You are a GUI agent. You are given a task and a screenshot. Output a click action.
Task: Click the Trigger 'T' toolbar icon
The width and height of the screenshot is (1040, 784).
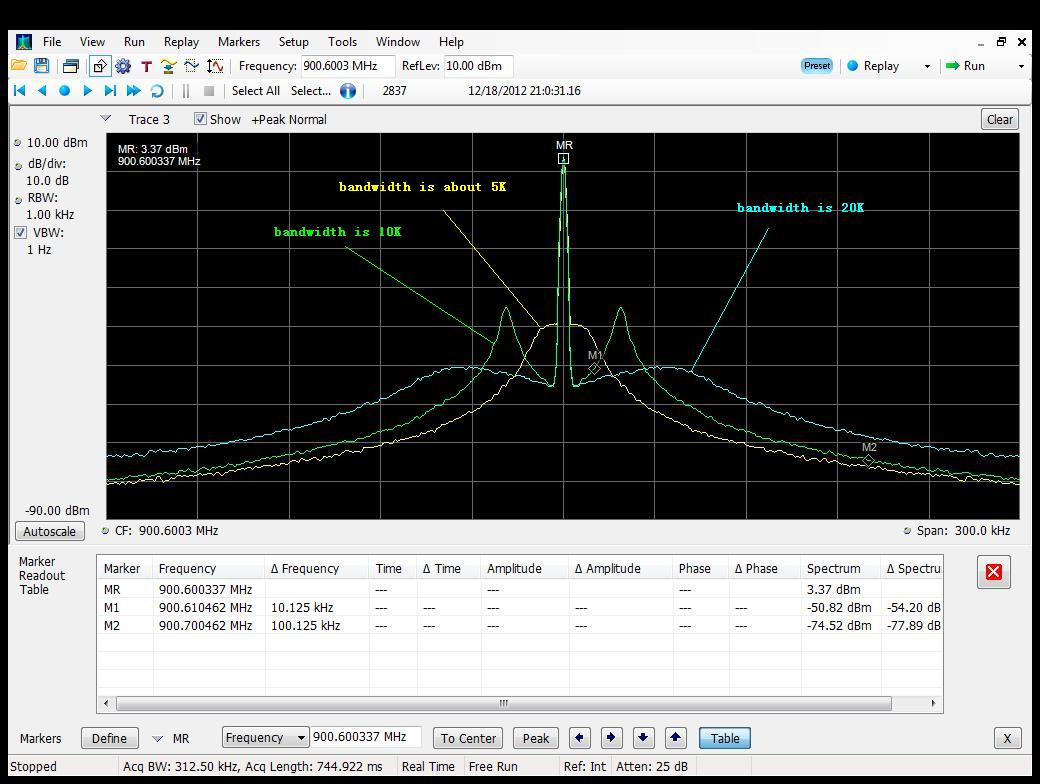146,66
